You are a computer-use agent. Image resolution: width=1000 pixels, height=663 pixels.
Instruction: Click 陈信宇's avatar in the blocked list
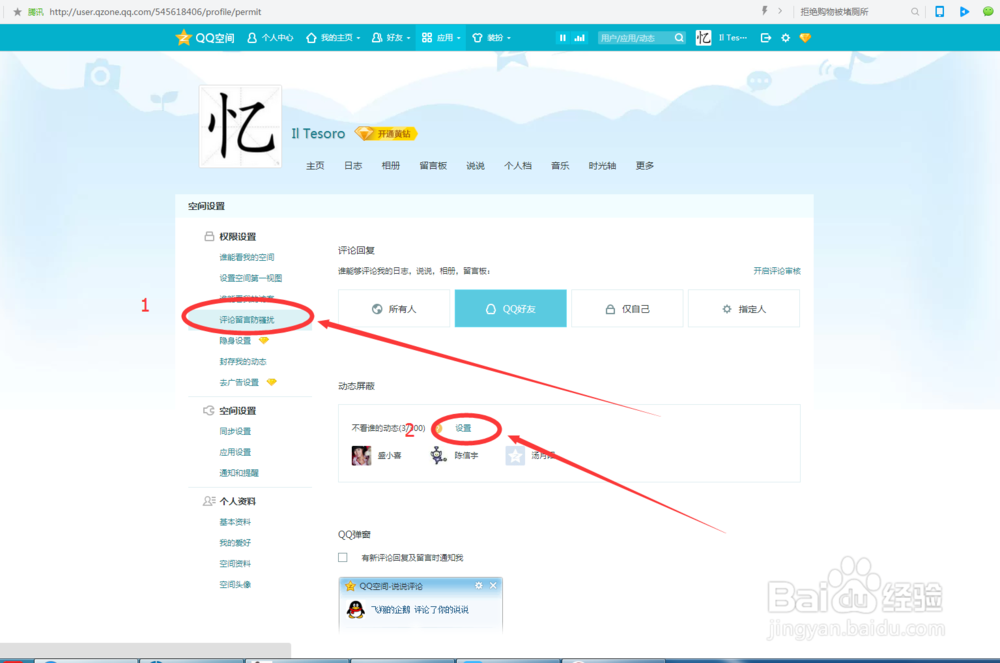tap(438, 455)
